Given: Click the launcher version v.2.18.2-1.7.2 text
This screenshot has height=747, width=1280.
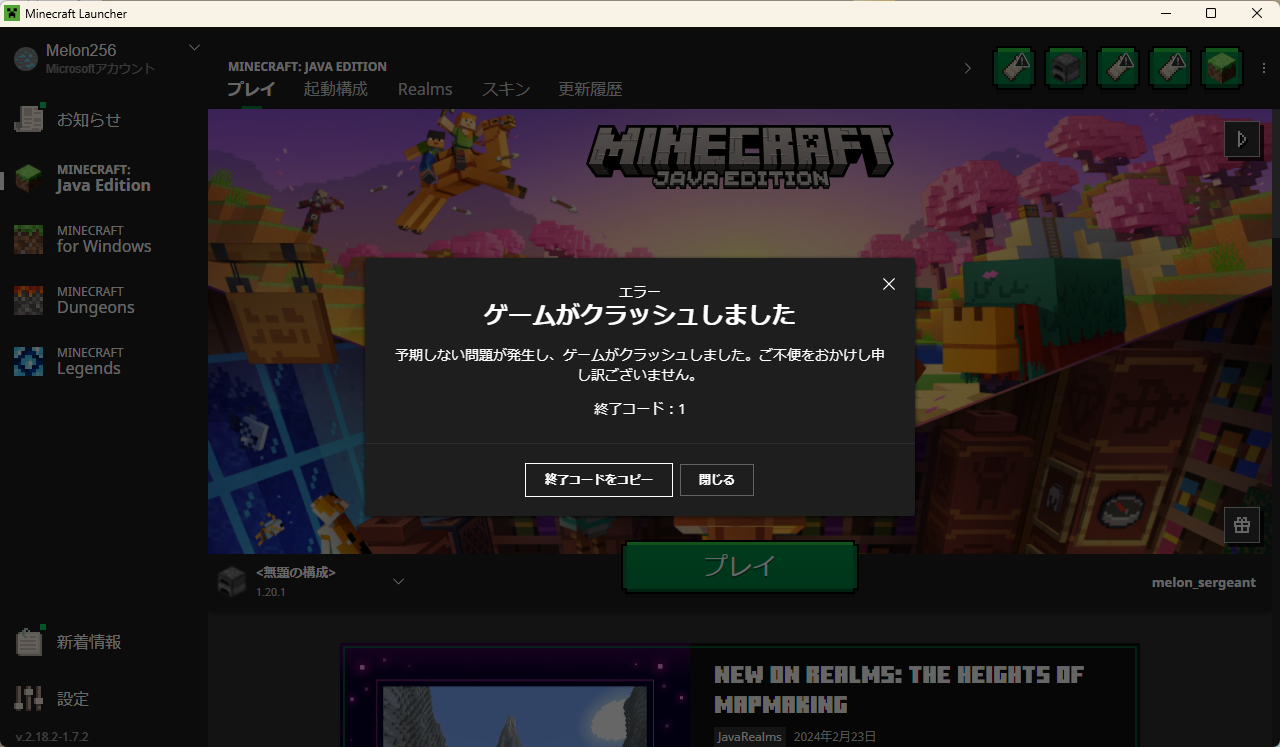Looking at the screenshot, I should pos(52,736).
